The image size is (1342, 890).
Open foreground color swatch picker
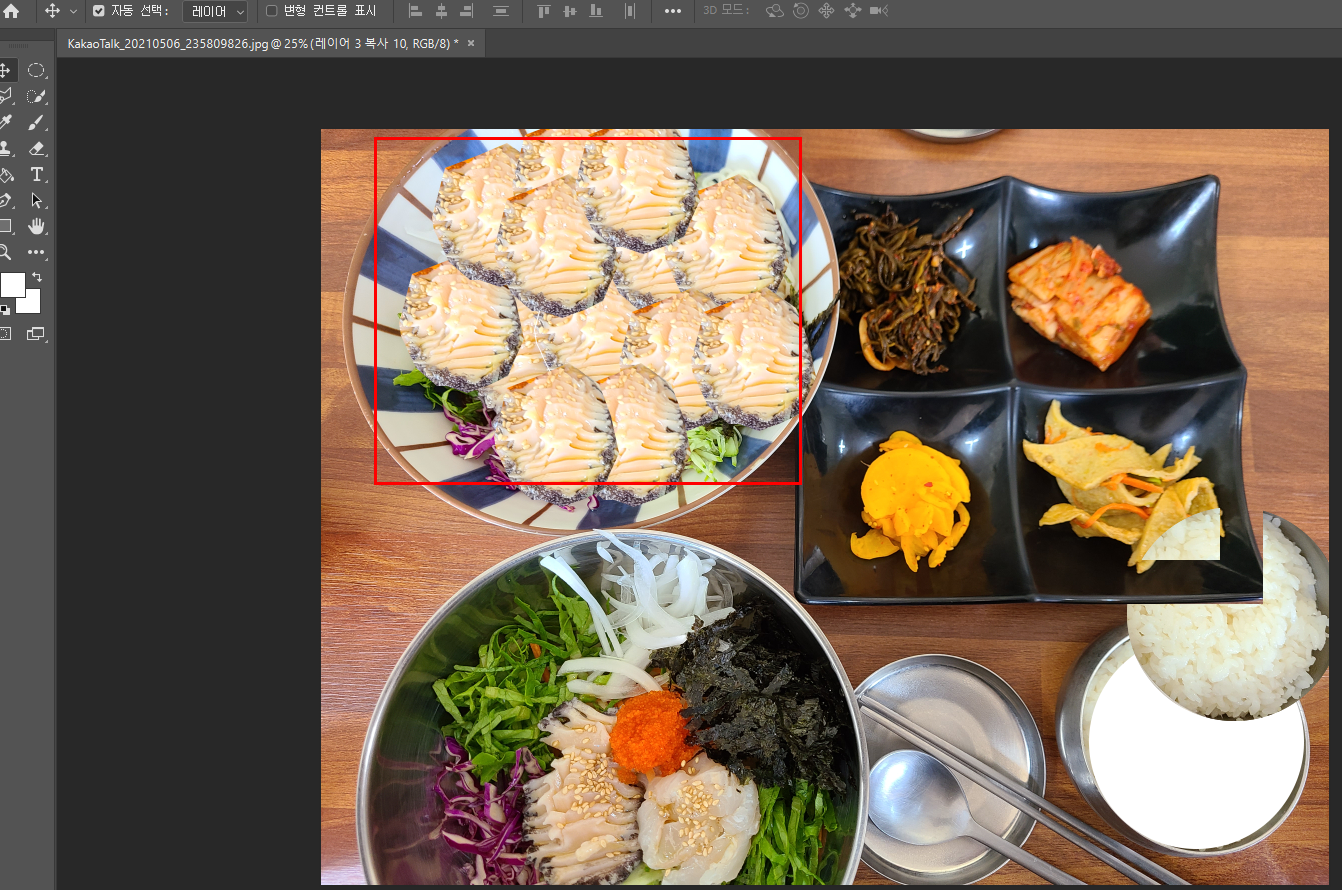(x=11, y=285)
